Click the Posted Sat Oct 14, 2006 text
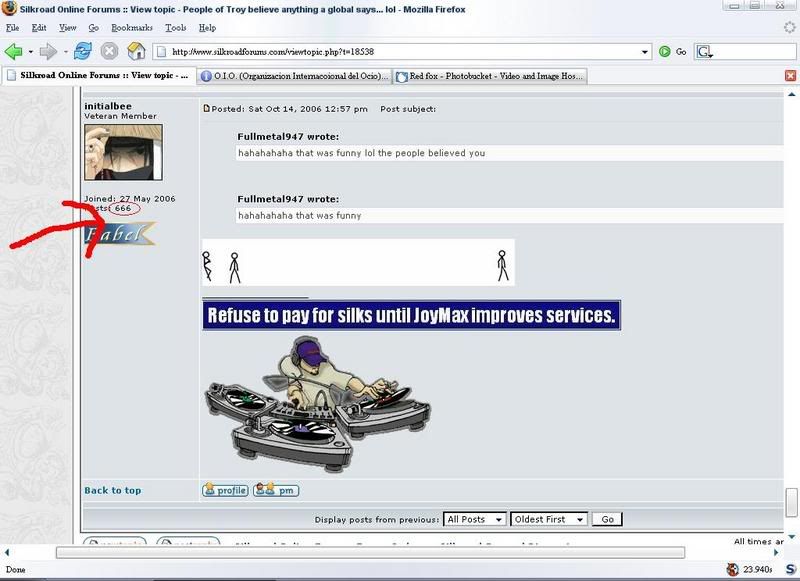Image resolution: width=800 pixels, height=581 pixels. [289, 109]
